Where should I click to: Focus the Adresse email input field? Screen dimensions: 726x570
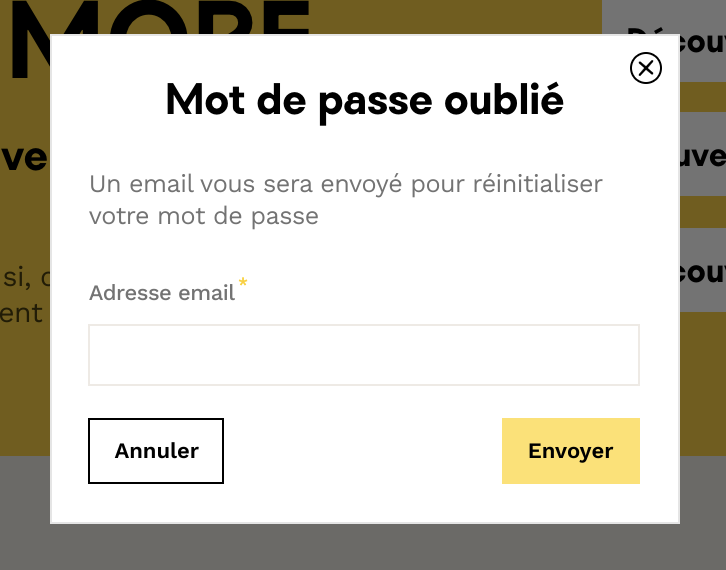pos(364,355)
